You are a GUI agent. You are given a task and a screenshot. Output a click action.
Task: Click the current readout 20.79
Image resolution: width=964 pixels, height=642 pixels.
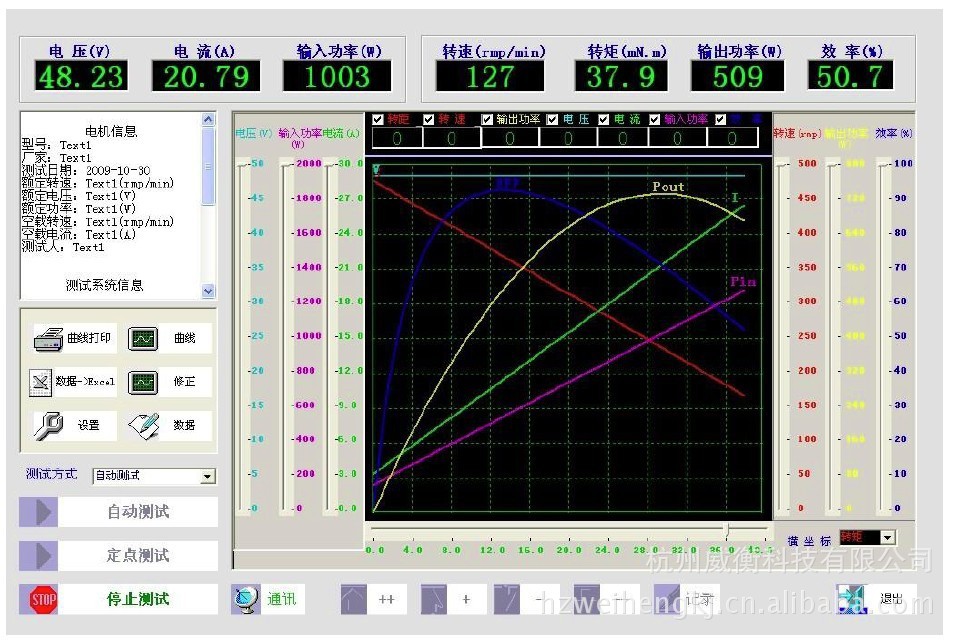pyautogui.click(x=206, y=76)
